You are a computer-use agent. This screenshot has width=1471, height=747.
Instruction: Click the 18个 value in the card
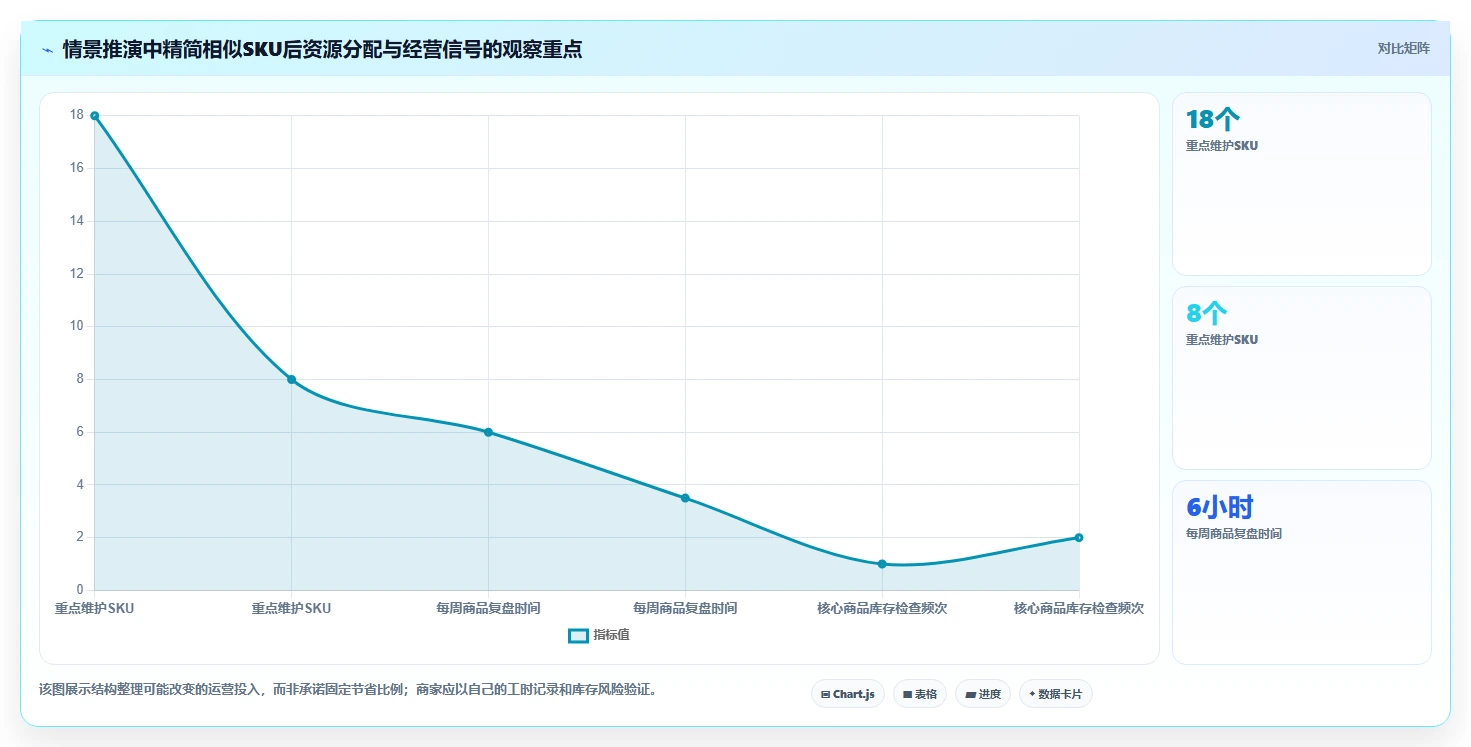click(x=1213, y=120)
